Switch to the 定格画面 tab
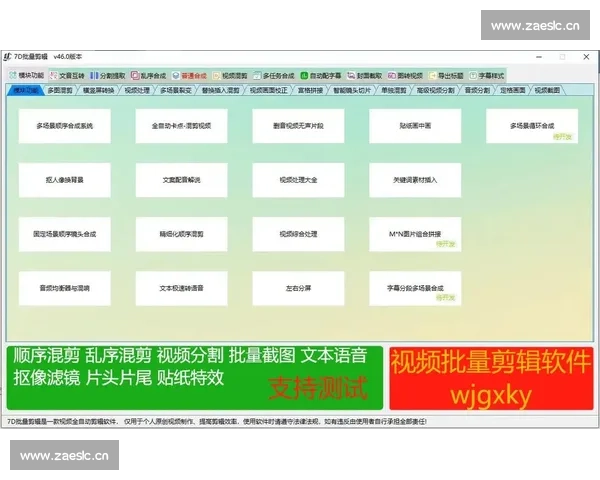 tap(513, 90)
